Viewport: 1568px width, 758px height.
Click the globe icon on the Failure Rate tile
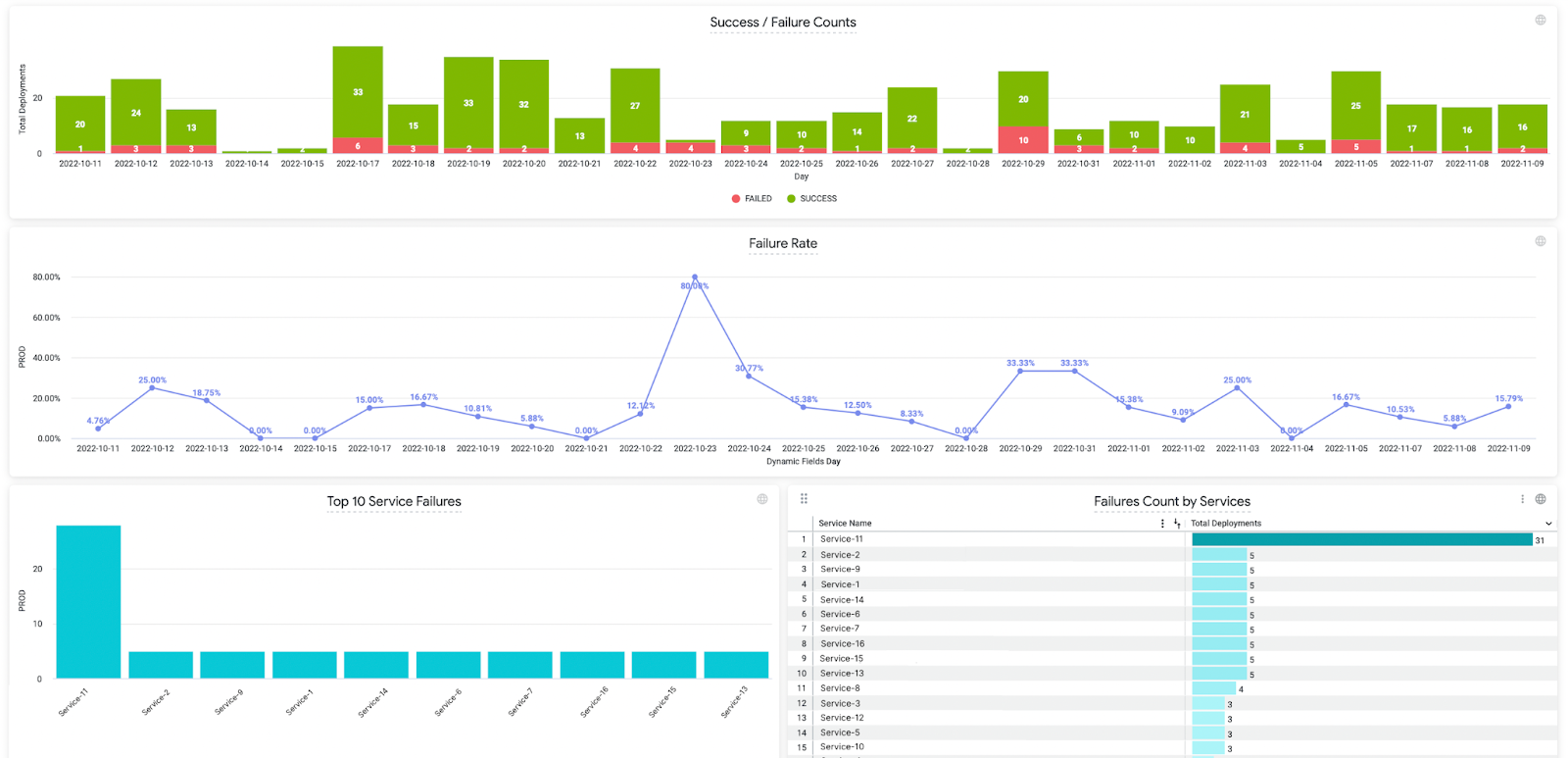1541,241
